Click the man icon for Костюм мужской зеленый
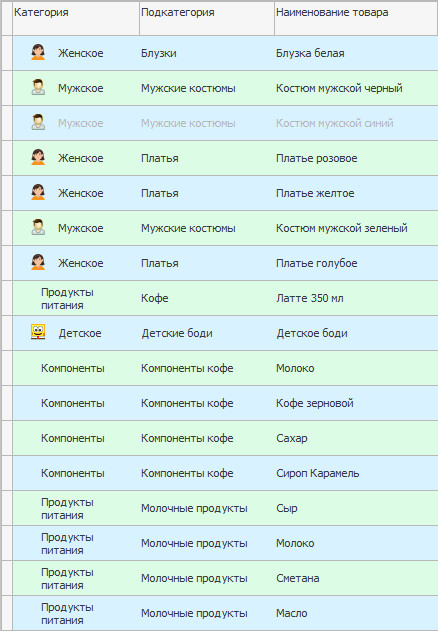This screenshot has width=438, height=631. click(x=38, y=227)
